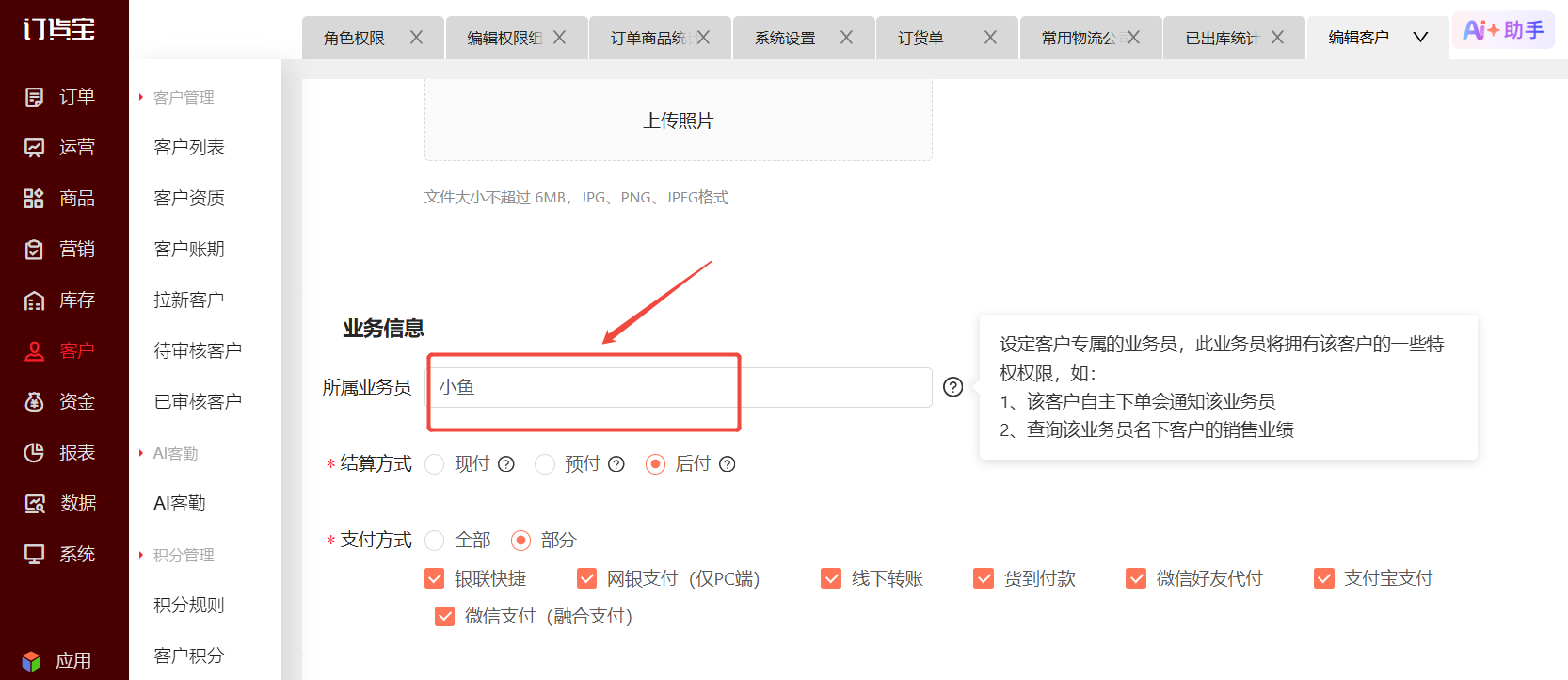Open 已审核客户 in submenu

(198, 402)
